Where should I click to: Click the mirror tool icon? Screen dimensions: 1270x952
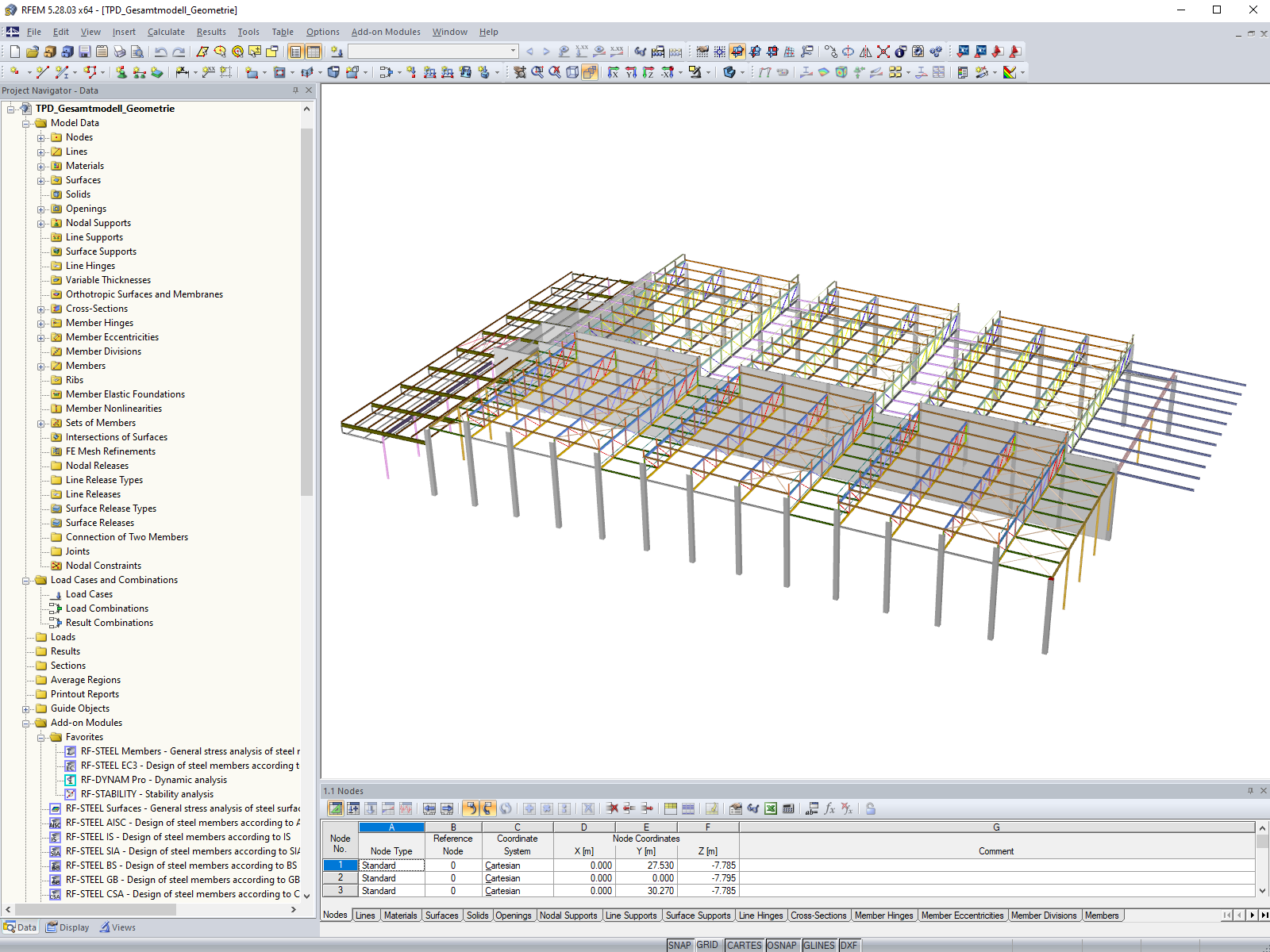tap(866, 52)
